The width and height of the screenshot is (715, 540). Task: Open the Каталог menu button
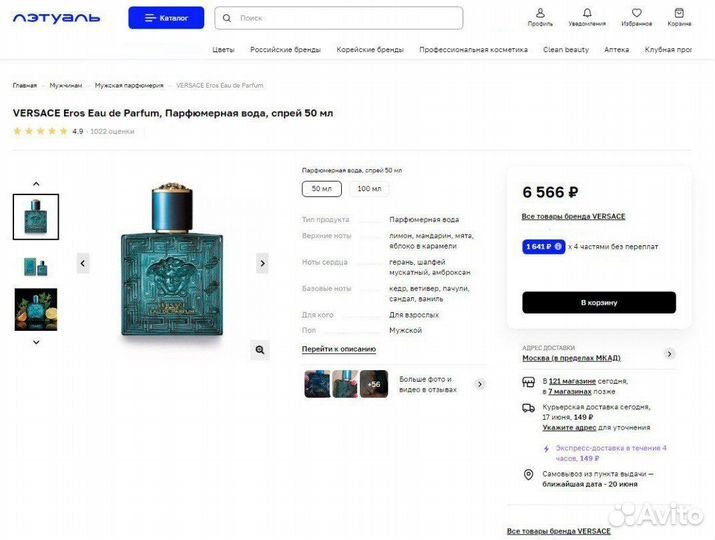tap(166, 18)
